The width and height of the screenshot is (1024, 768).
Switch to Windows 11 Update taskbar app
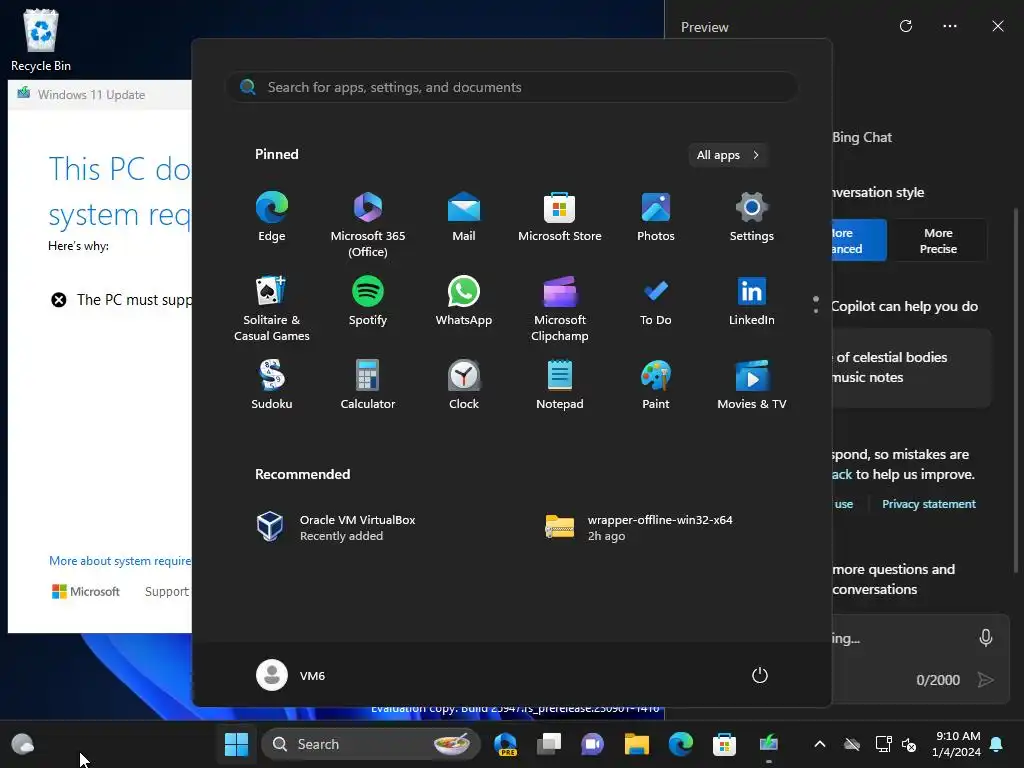pos(769,744)
